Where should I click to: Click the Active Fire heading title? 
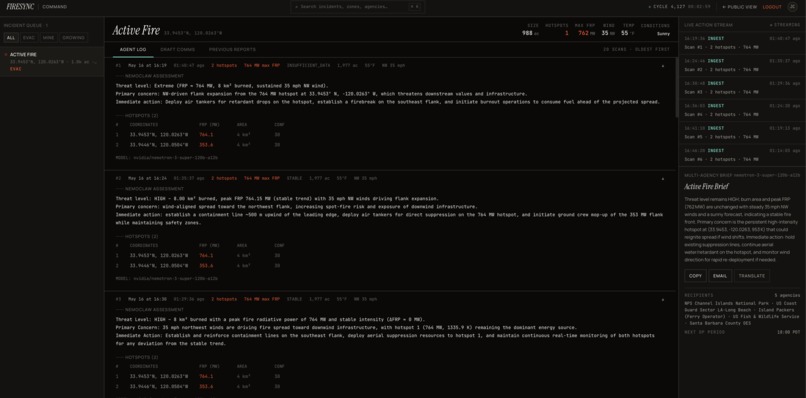[x=136, y=30]
